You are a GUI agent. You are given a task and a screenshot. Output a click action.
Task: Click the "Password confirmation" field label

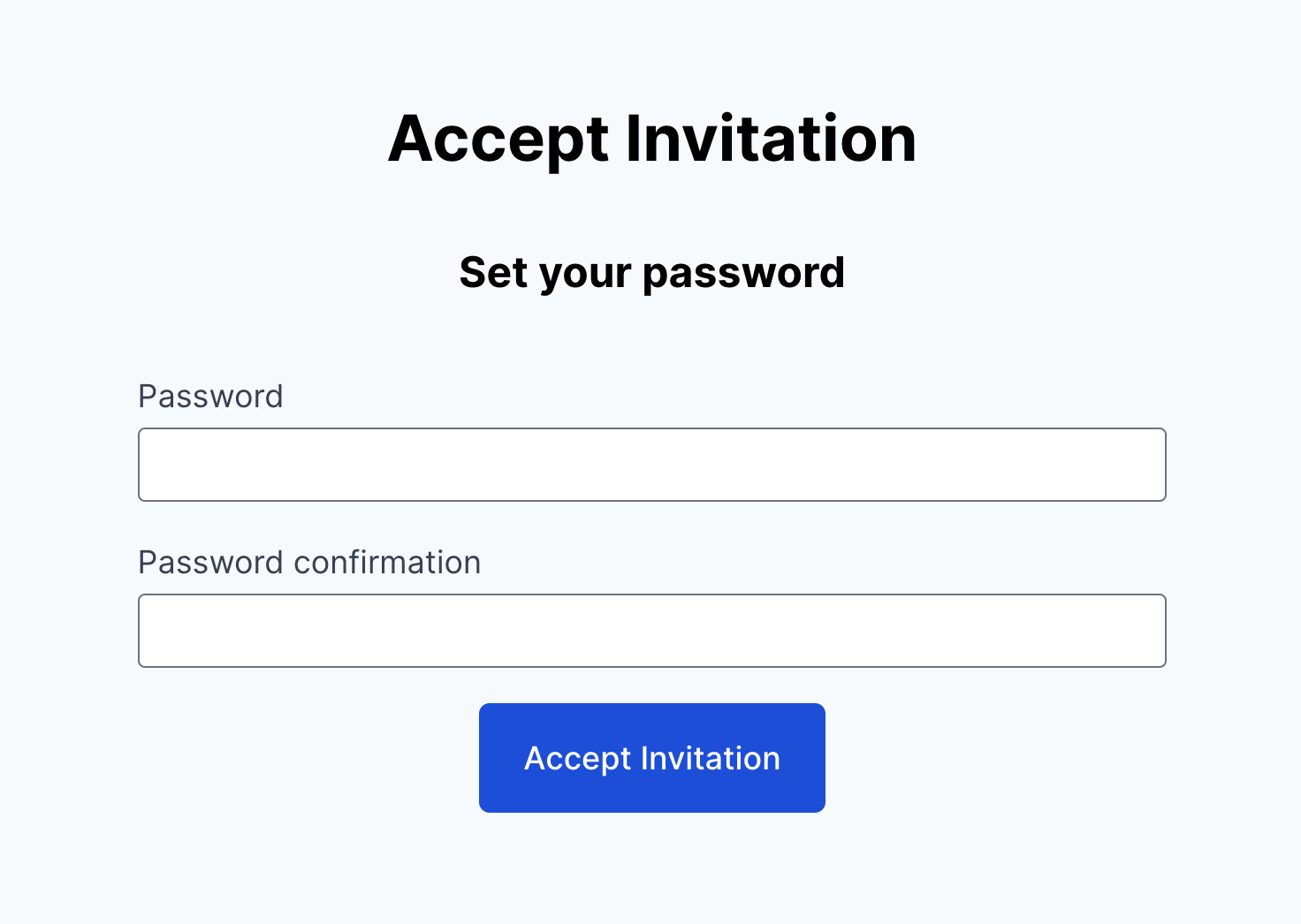coord(309,563)
